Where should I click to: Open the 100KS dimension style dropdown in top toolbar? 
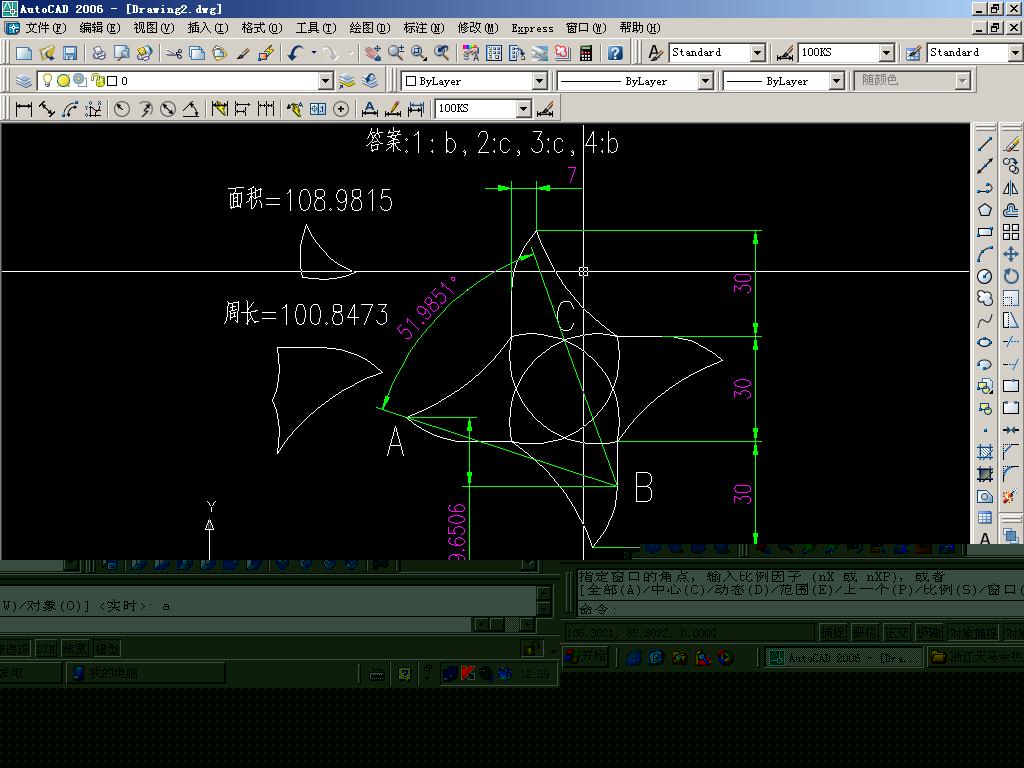886,53
